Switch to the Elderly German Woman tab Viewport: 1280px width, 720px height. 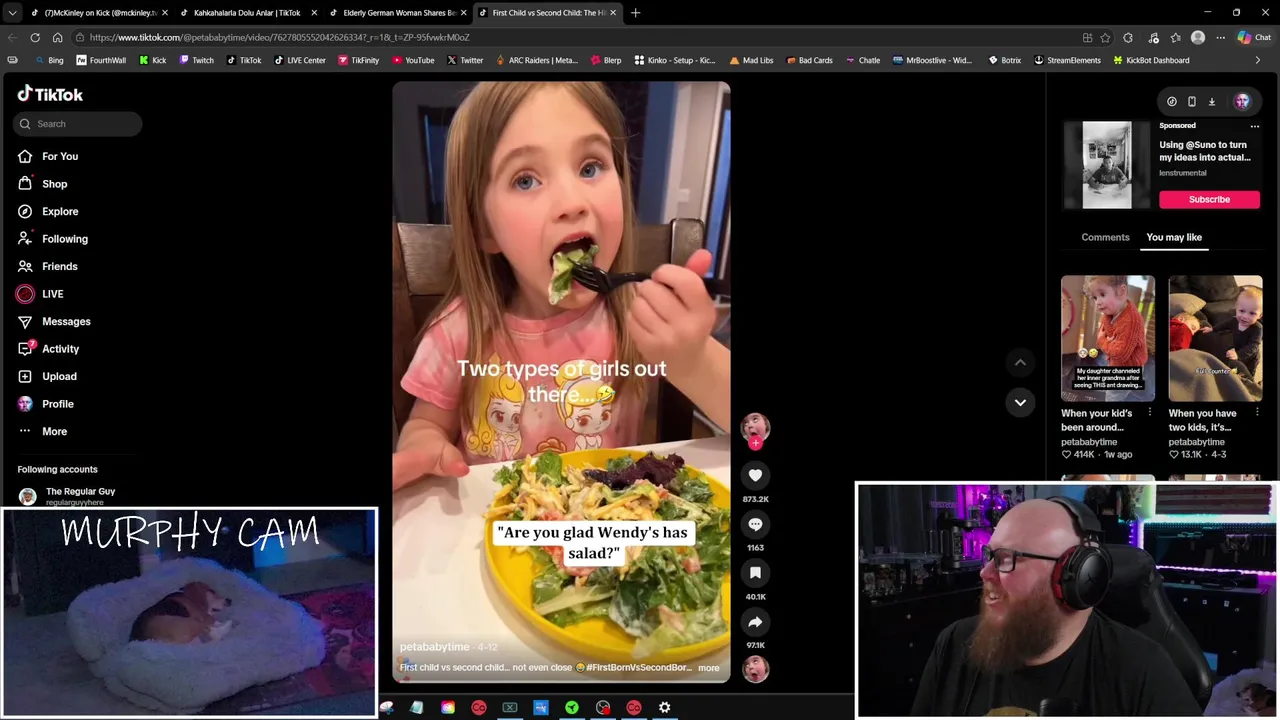(x=397, y=13)
